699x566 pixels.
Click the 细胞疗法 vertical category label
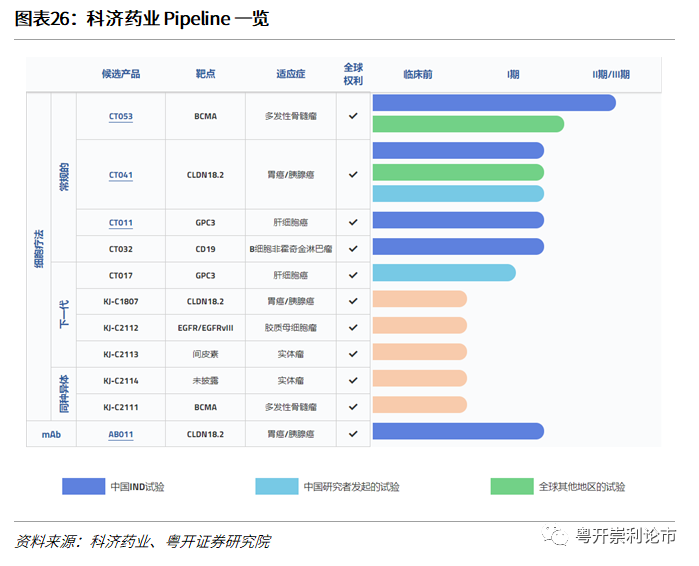point(39,249)
